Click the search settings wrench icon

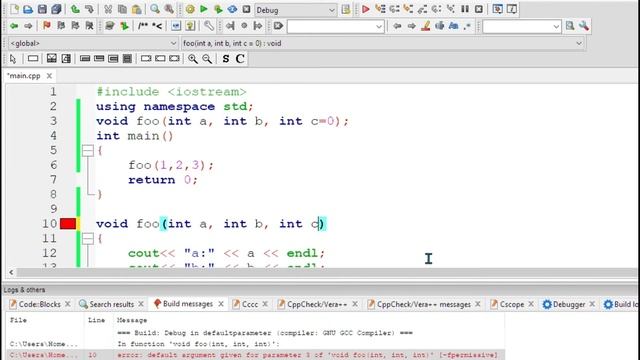(584, 26)
